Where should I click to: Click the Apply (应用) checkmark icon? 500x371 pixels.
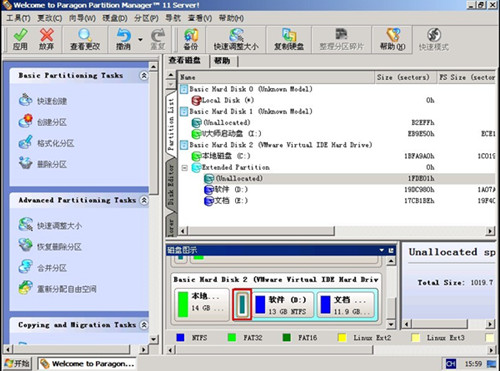[x=20, y=35]
